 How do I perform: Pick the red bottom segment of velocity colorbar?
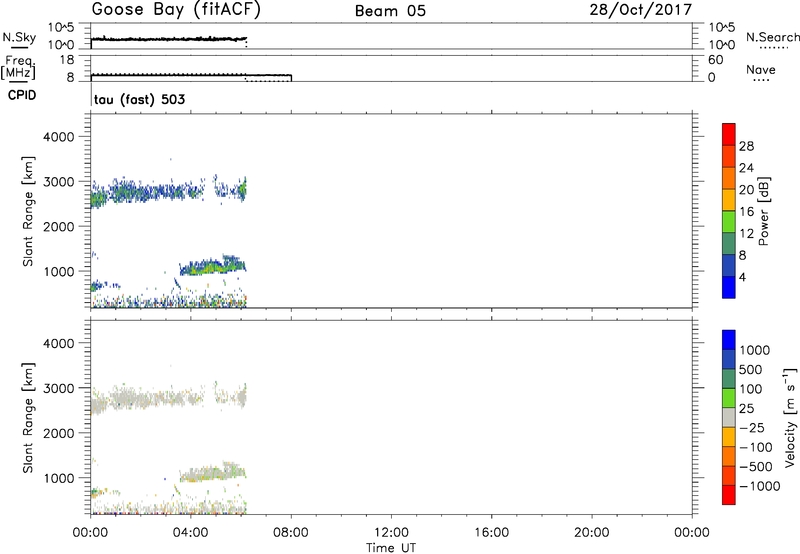(x=729, y=495)
